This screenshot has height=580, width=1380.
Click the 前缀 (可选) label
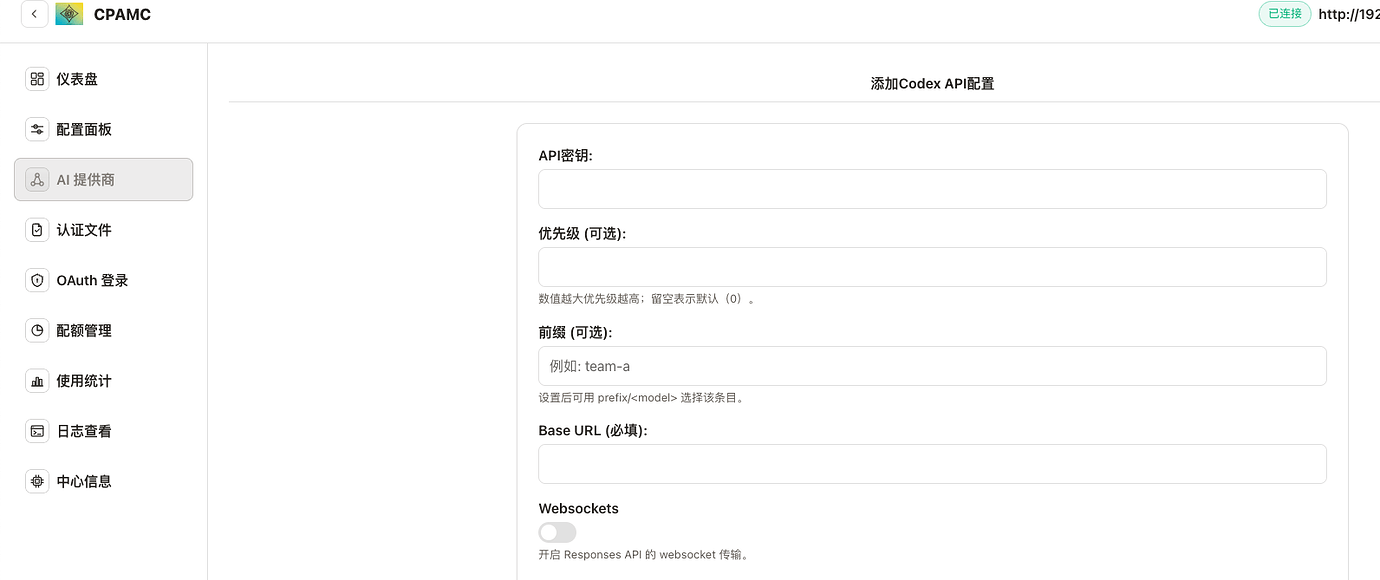click(x=575, y=332)
